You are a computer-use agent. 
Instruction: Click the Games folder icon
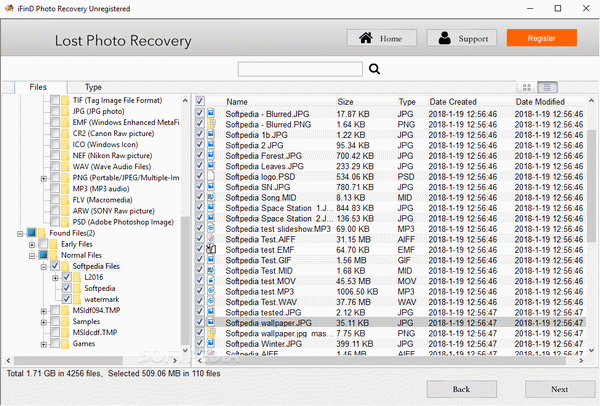[65, 344]
